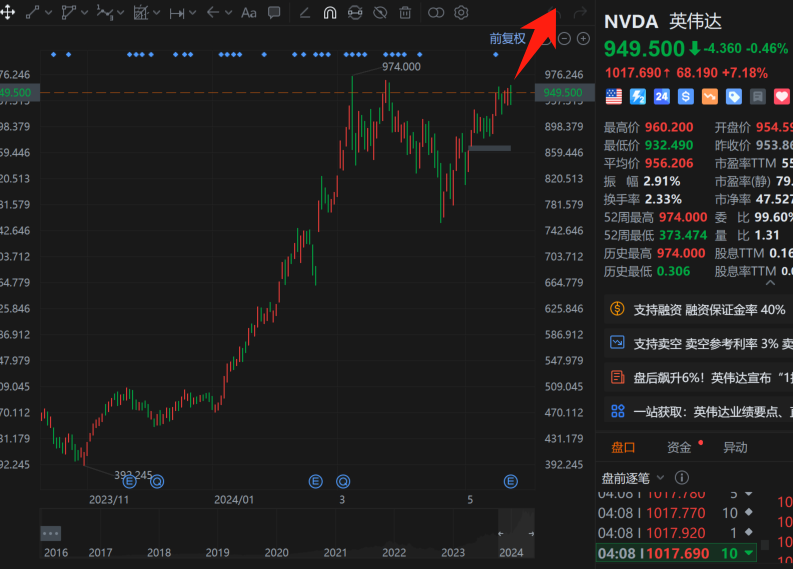This screenshot has width=793, height=569.
Task: Open the 一站获取 earnings highlights link
Action: tap(698, 412)
